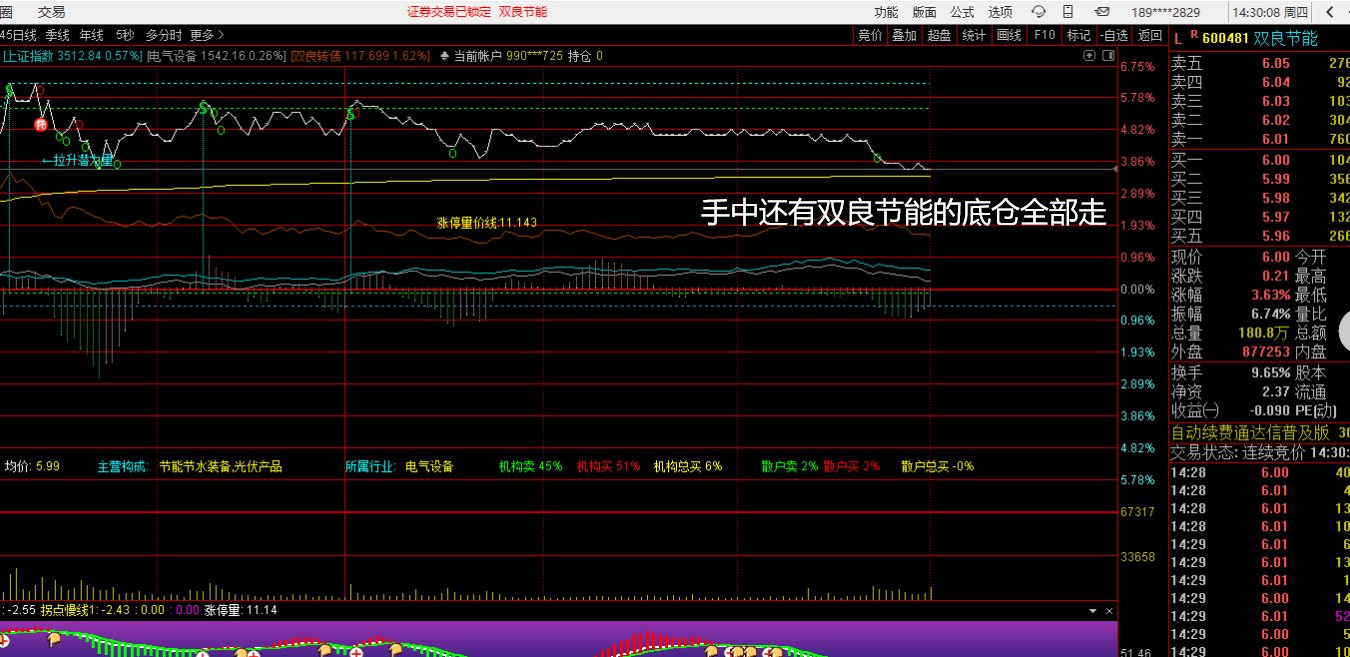Go back with the left arrow icon
This screenshot has height=657, width=1350.
1330,12
